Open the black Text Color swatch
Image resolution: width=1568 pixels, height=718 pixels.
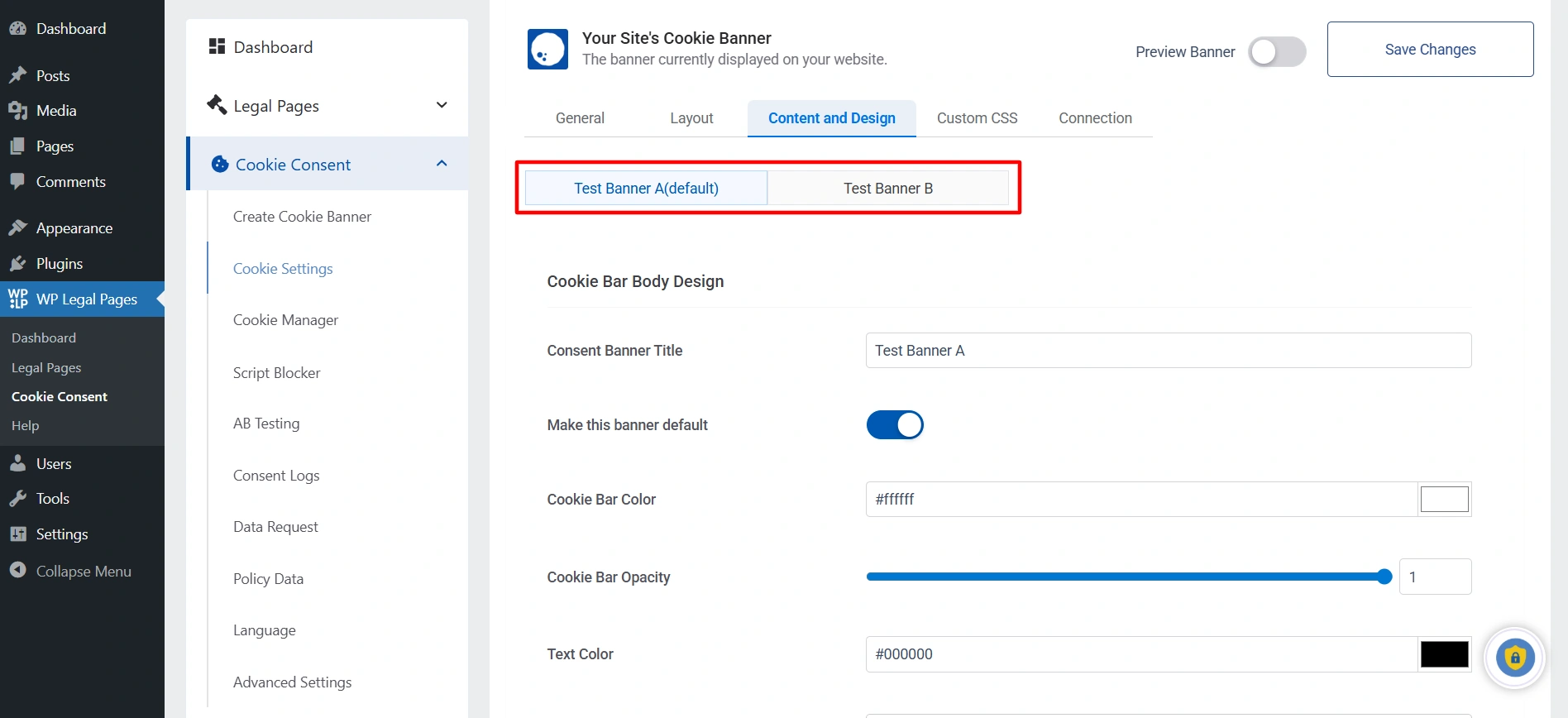pyautogui.click(x=1444, y=654)
